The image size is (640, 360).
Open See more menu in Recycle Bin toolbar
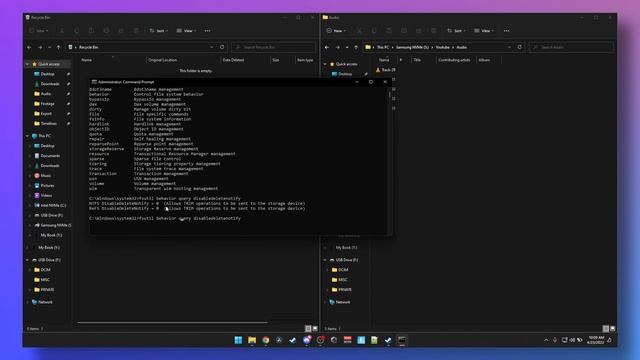pos(207,31)
